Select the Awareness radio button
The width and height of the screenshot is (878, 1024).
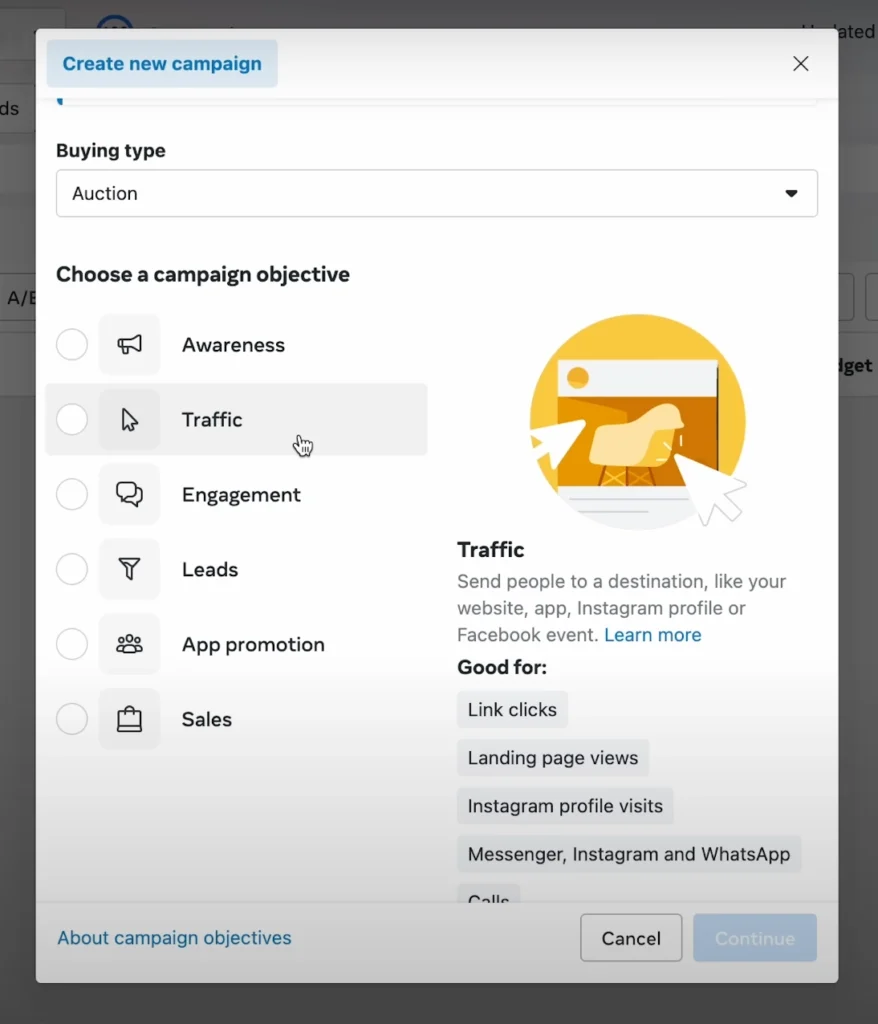click(x=72, y=345)
